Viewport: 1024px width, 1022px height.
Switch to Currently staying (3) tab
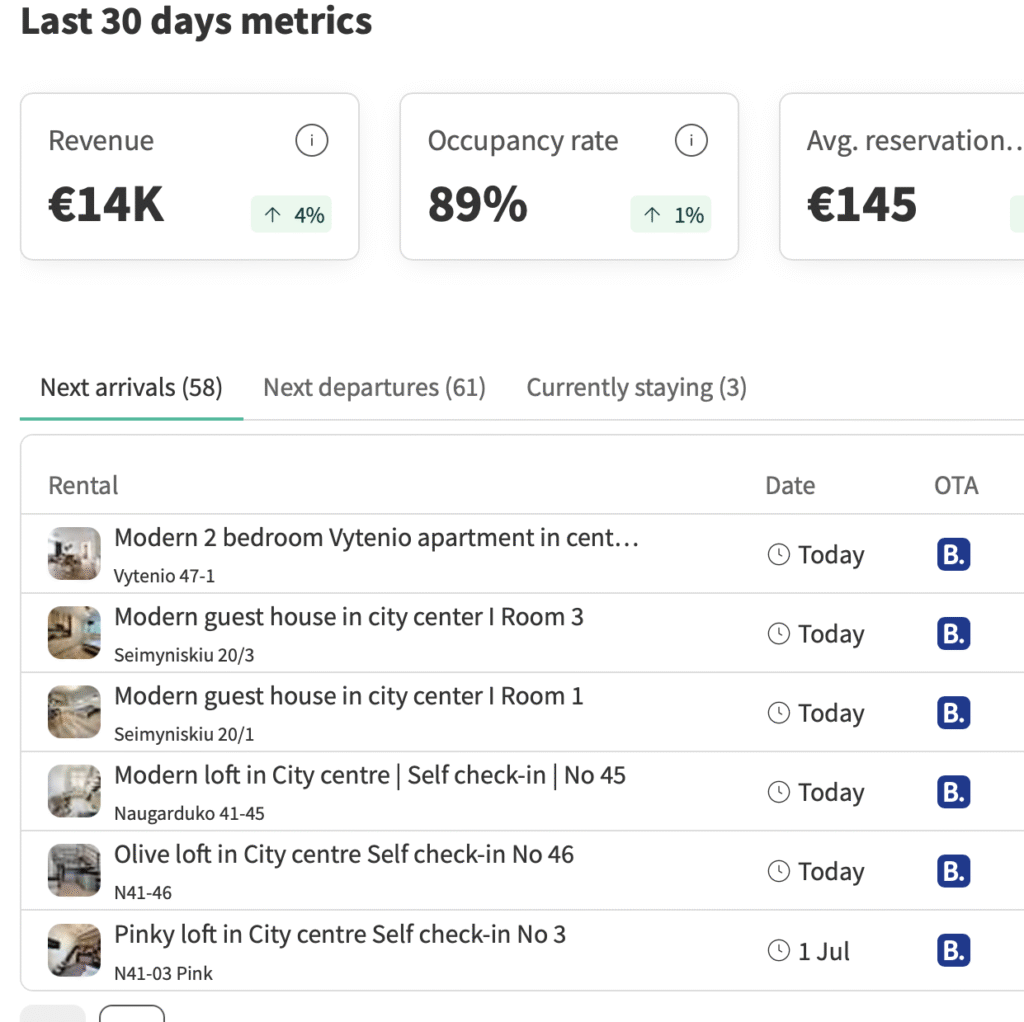point(636,387)
